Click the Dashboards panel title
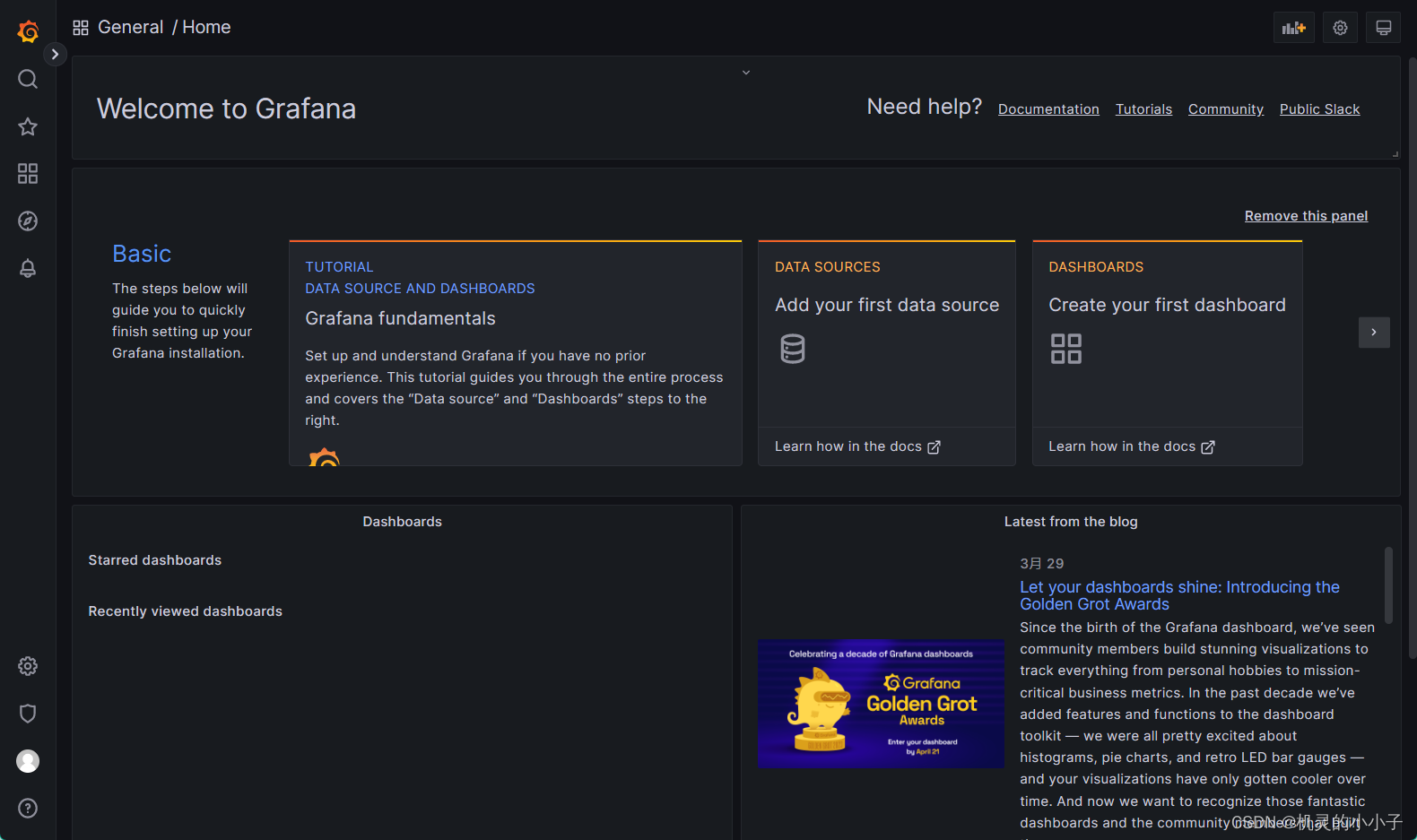Viewport: 1417px width, 840px height. 402,522
